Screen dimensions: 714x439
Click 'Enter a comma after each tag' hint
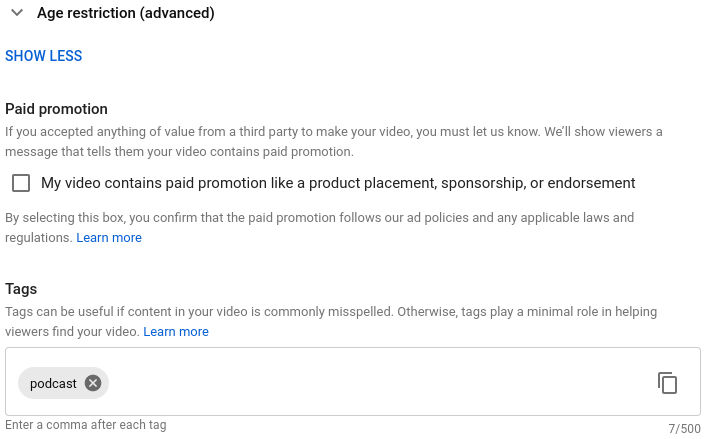pyautogui.click(x=86, y=425)
